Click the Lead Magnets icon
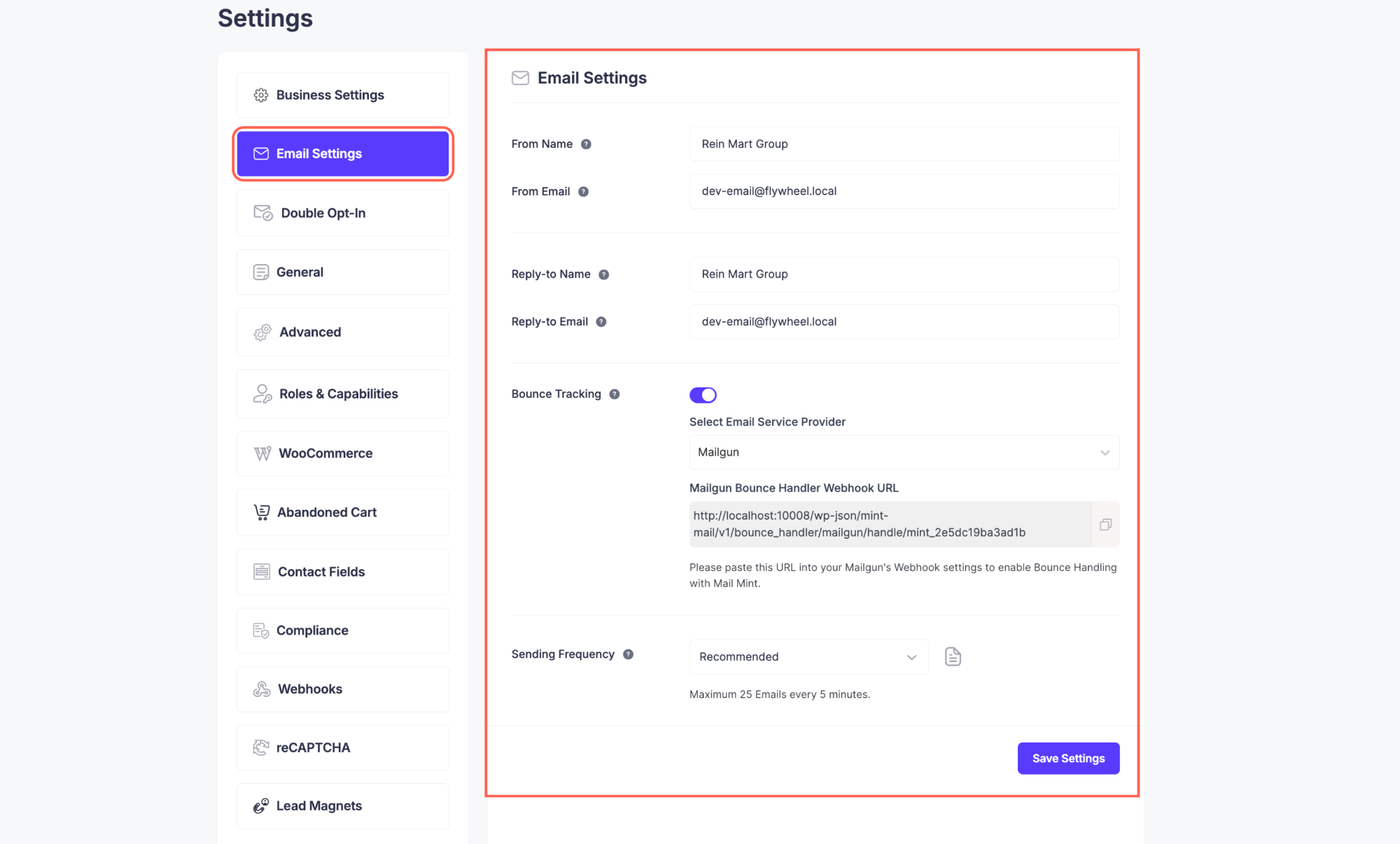The height and width of the screenshot is (844, 1400). coord(261,806)
